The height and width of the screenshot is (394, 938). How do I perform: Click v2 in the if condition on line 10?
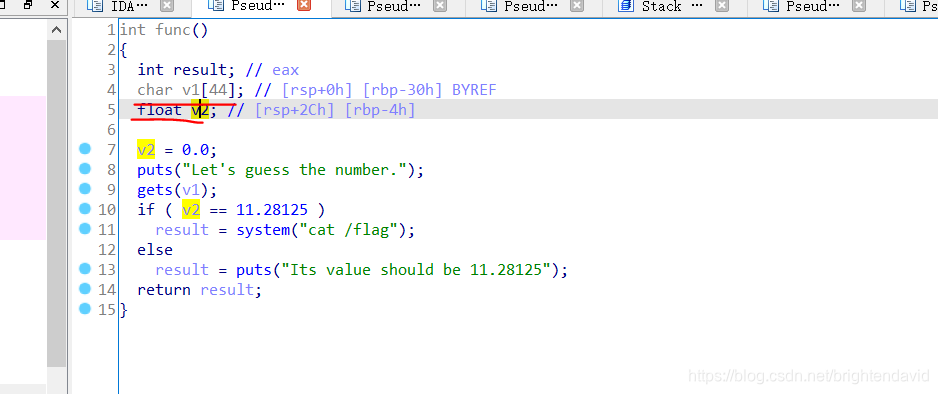click(x=191, y=209)
